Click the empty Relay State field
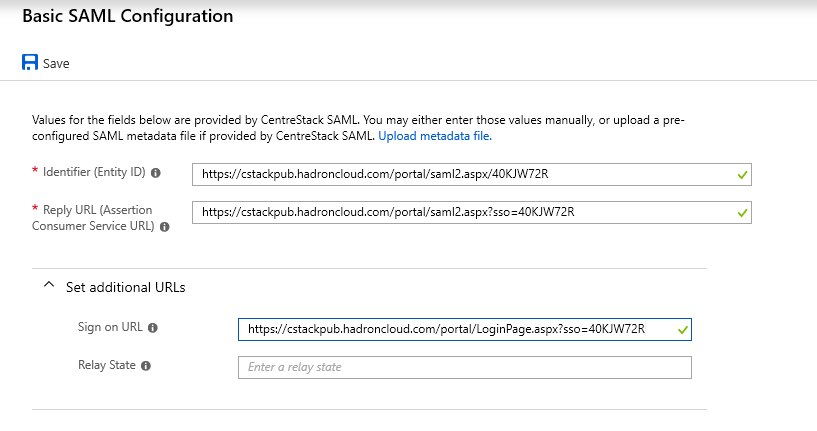Screen dimensions: 817x431 [x=465, y=367]
